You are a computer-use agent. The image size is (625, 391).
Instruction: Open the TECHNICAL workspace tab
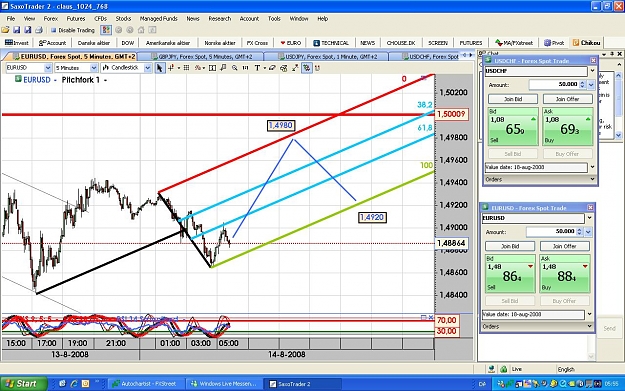tap(331, 43)
